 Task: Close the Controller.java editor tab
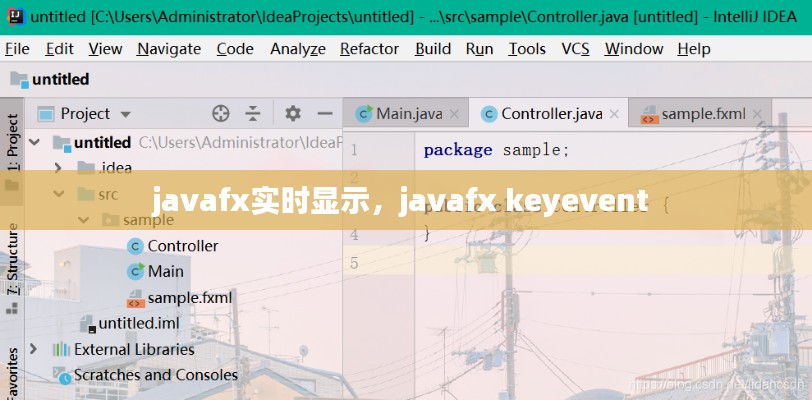pos(616,114)
